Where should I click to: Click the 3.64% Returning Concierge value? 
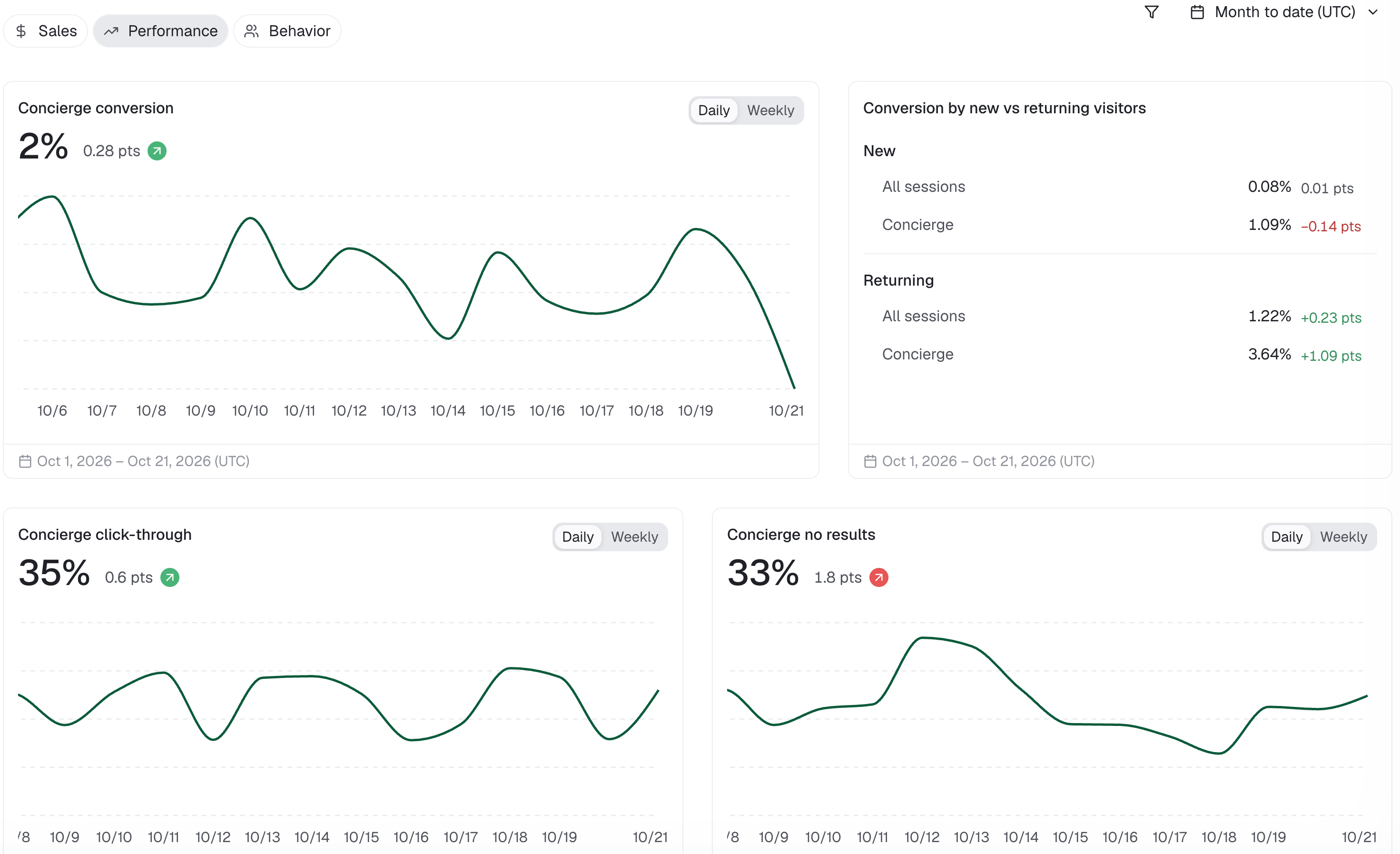pos(1269,355)
